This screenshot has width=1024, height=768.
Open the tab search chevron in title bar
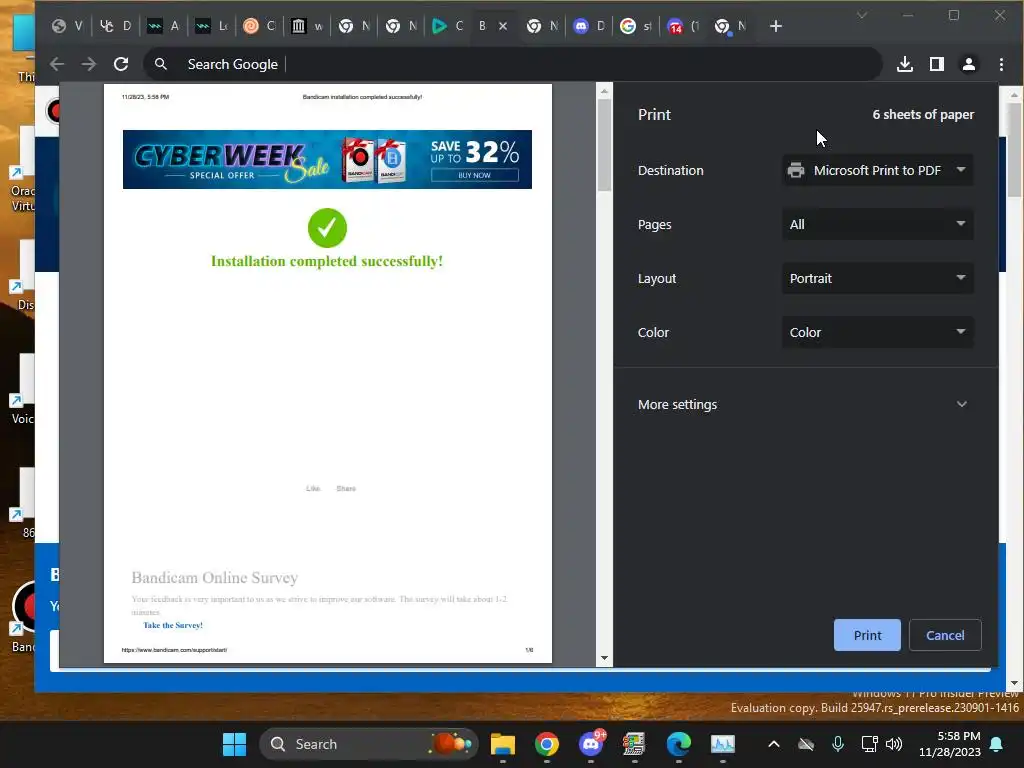(862, 15)
